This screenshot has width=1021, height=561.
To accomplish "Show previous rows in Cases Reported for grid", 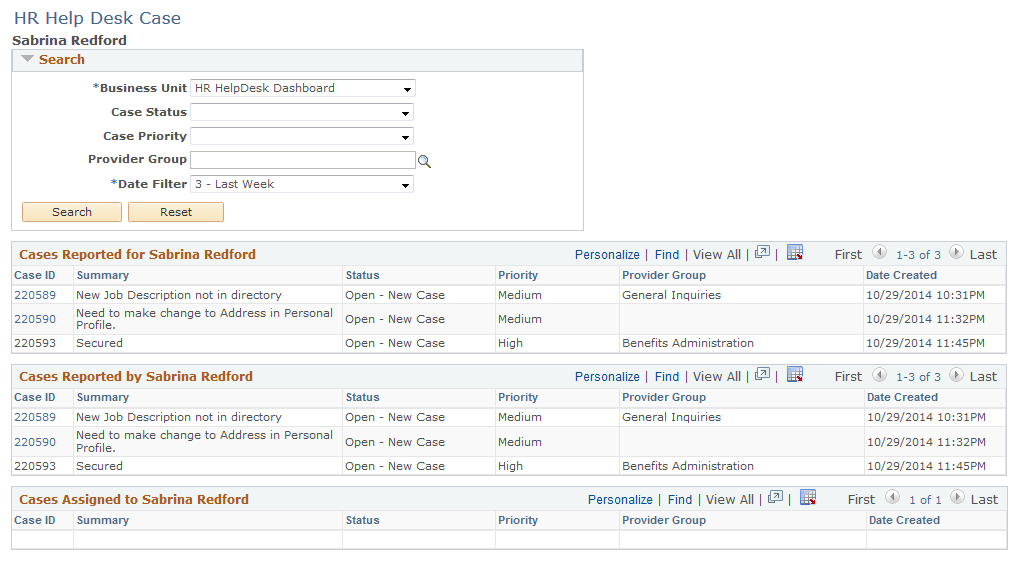I will [879, 253].
